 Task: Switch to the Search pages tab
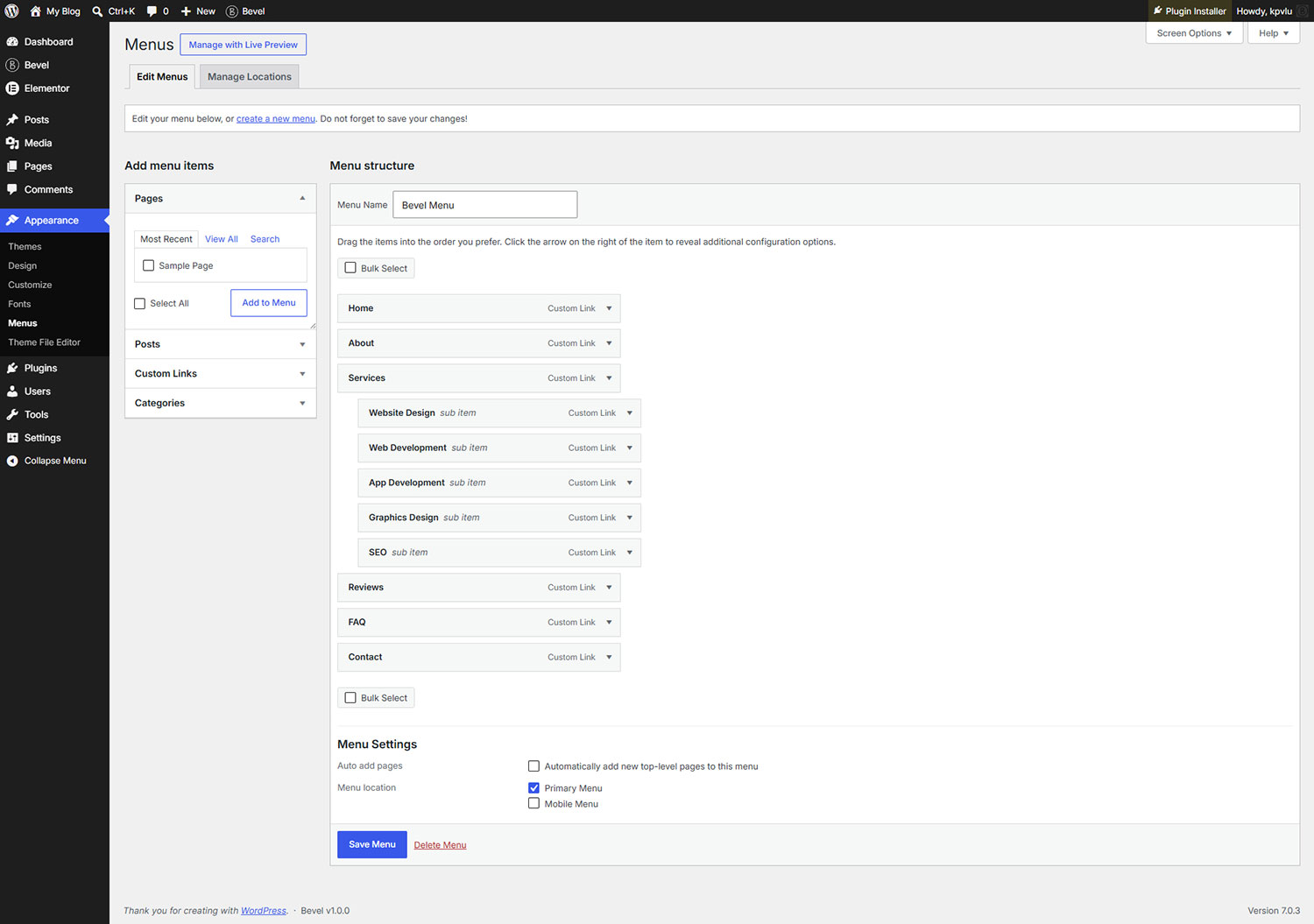click(265, 239)
